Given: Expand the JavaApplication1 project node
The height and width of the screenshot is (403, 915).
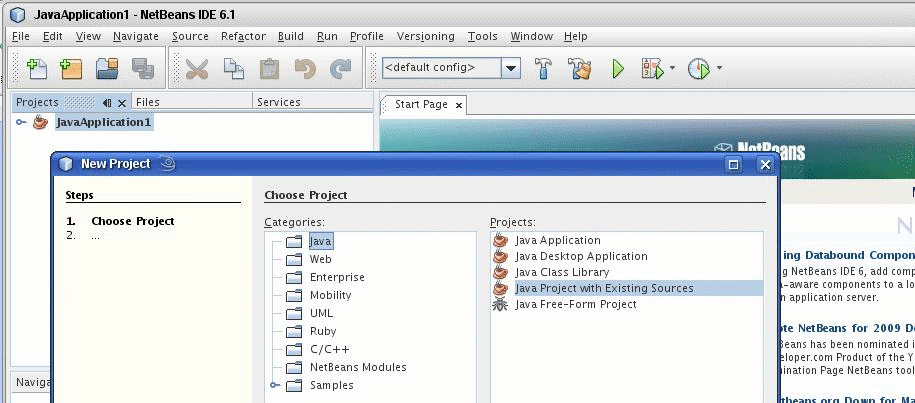Looking at the screenshot, I should pyautogui.click(x=21, y=122).
